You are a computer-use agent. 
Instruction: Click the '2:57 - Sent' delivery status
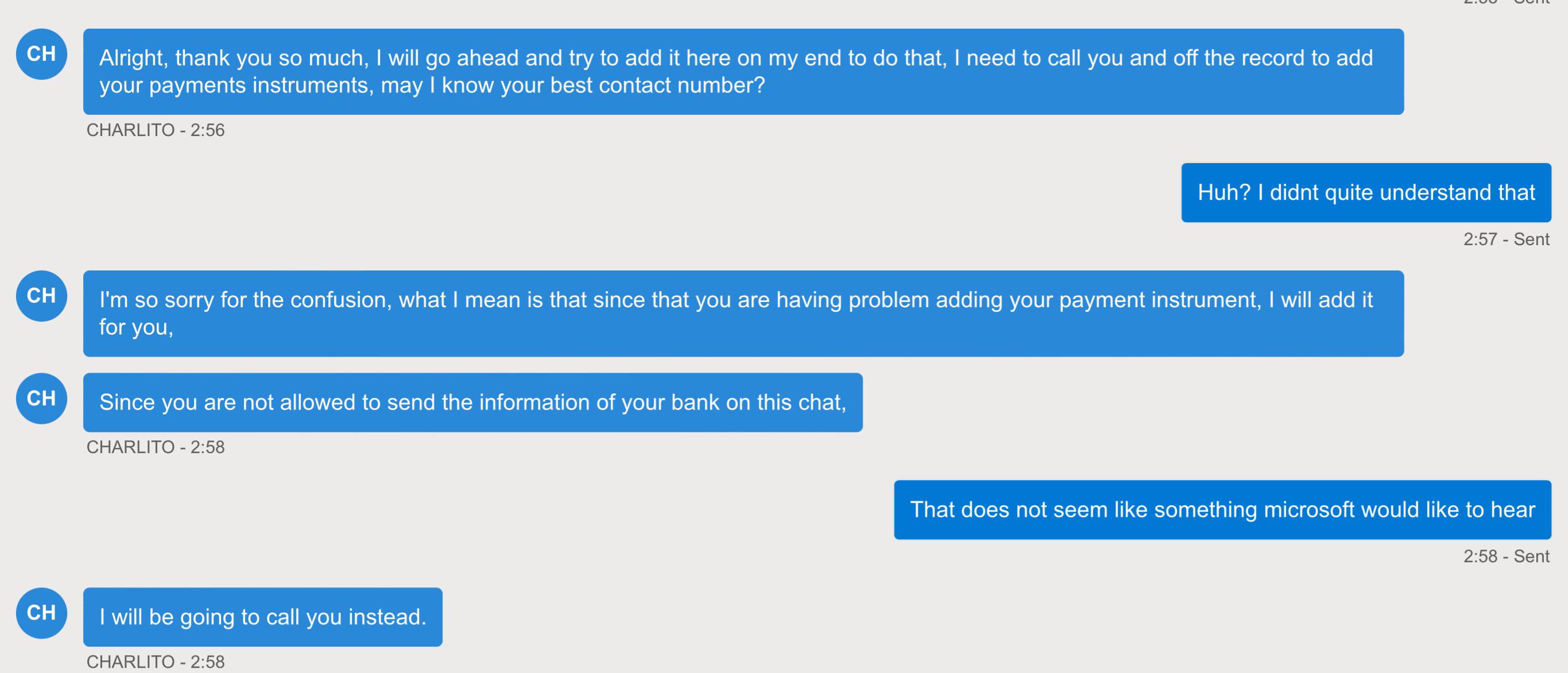(1506, 239)
